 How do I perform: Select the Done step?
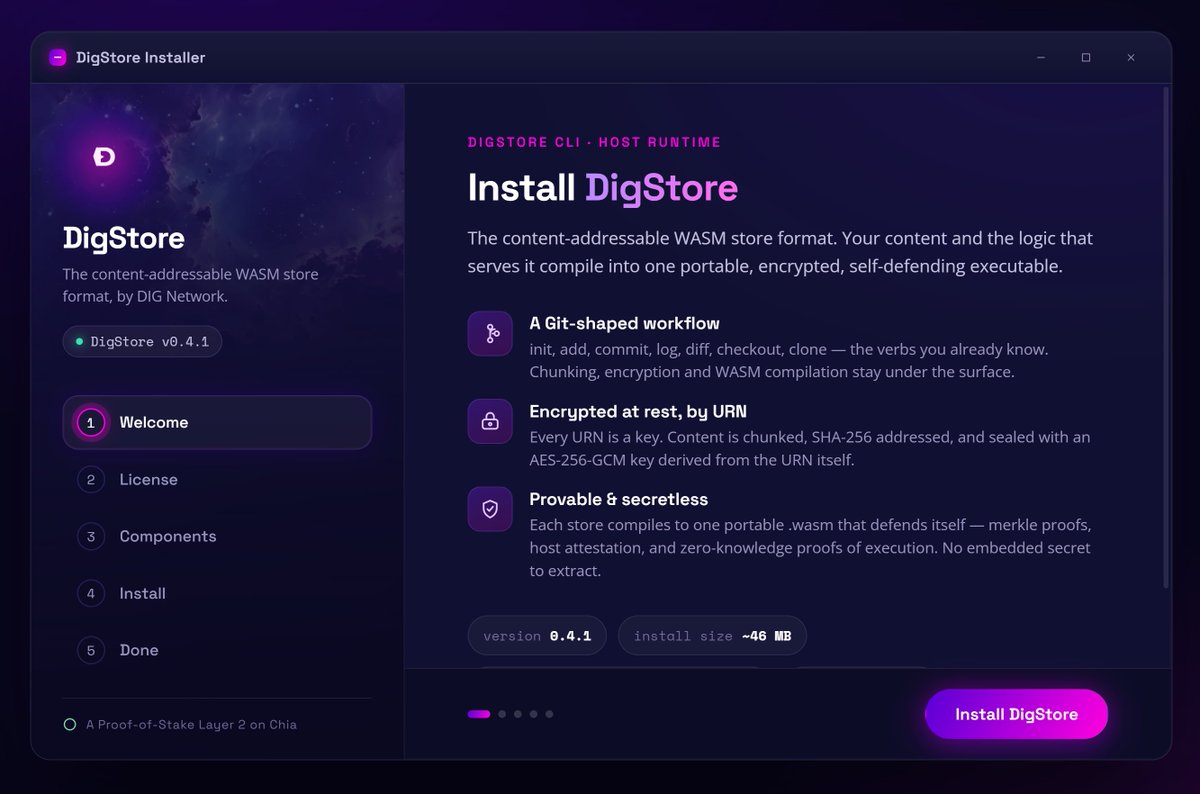pos(217,650)
